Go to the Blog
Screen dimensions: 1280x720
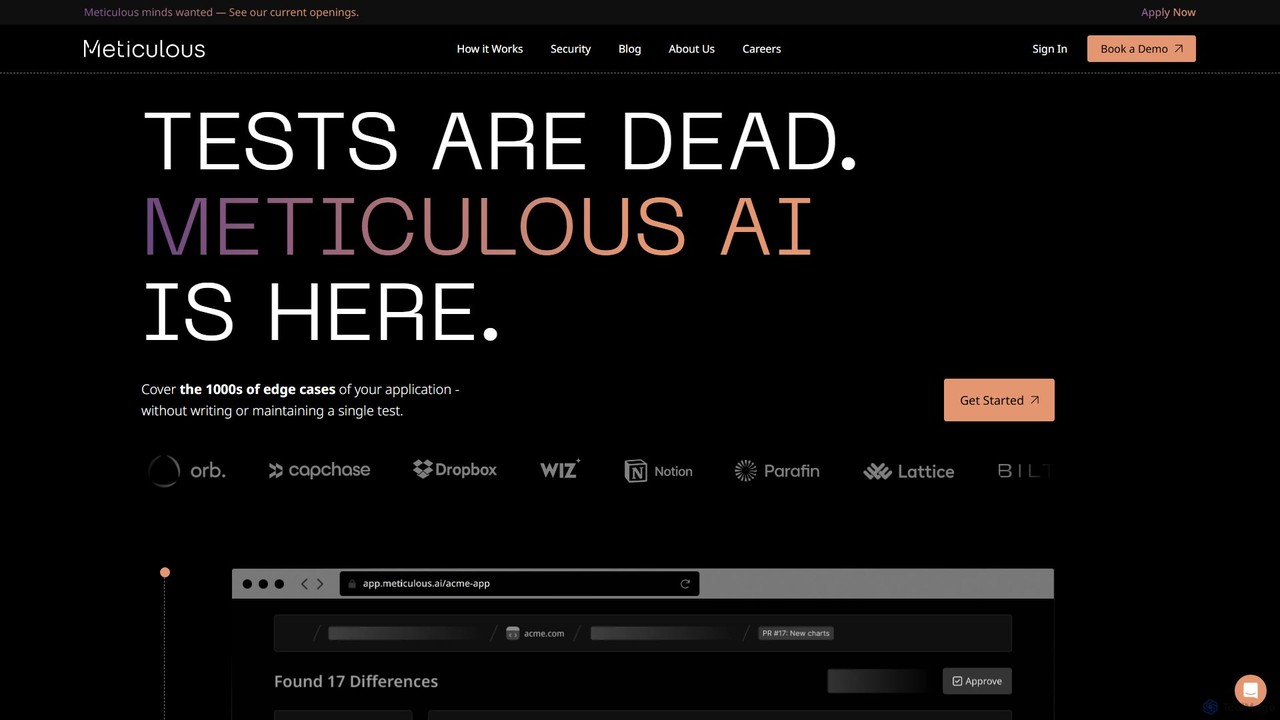click(x=630, y=49)
